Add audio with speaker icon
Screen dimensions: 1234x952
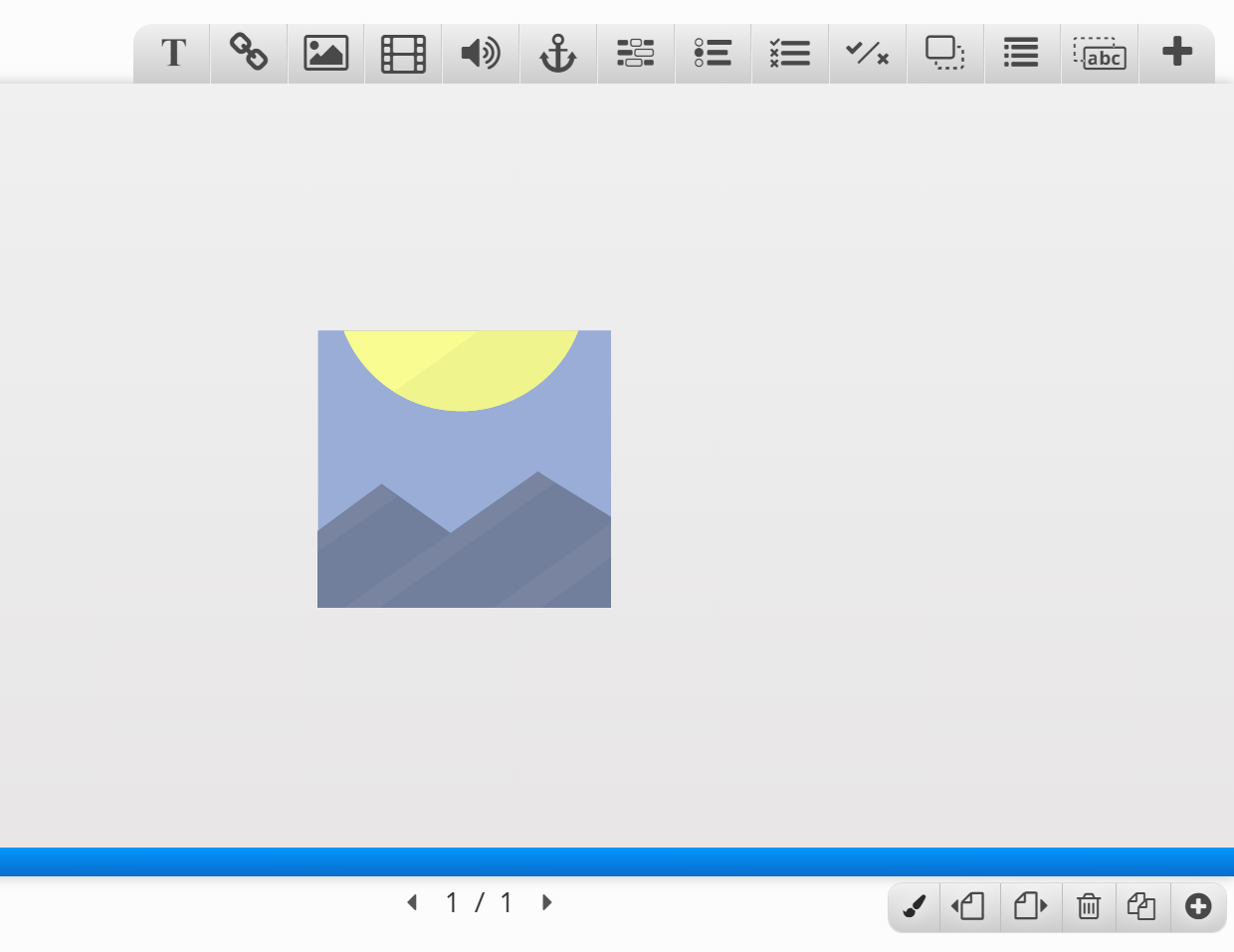[x=481, y=53]
